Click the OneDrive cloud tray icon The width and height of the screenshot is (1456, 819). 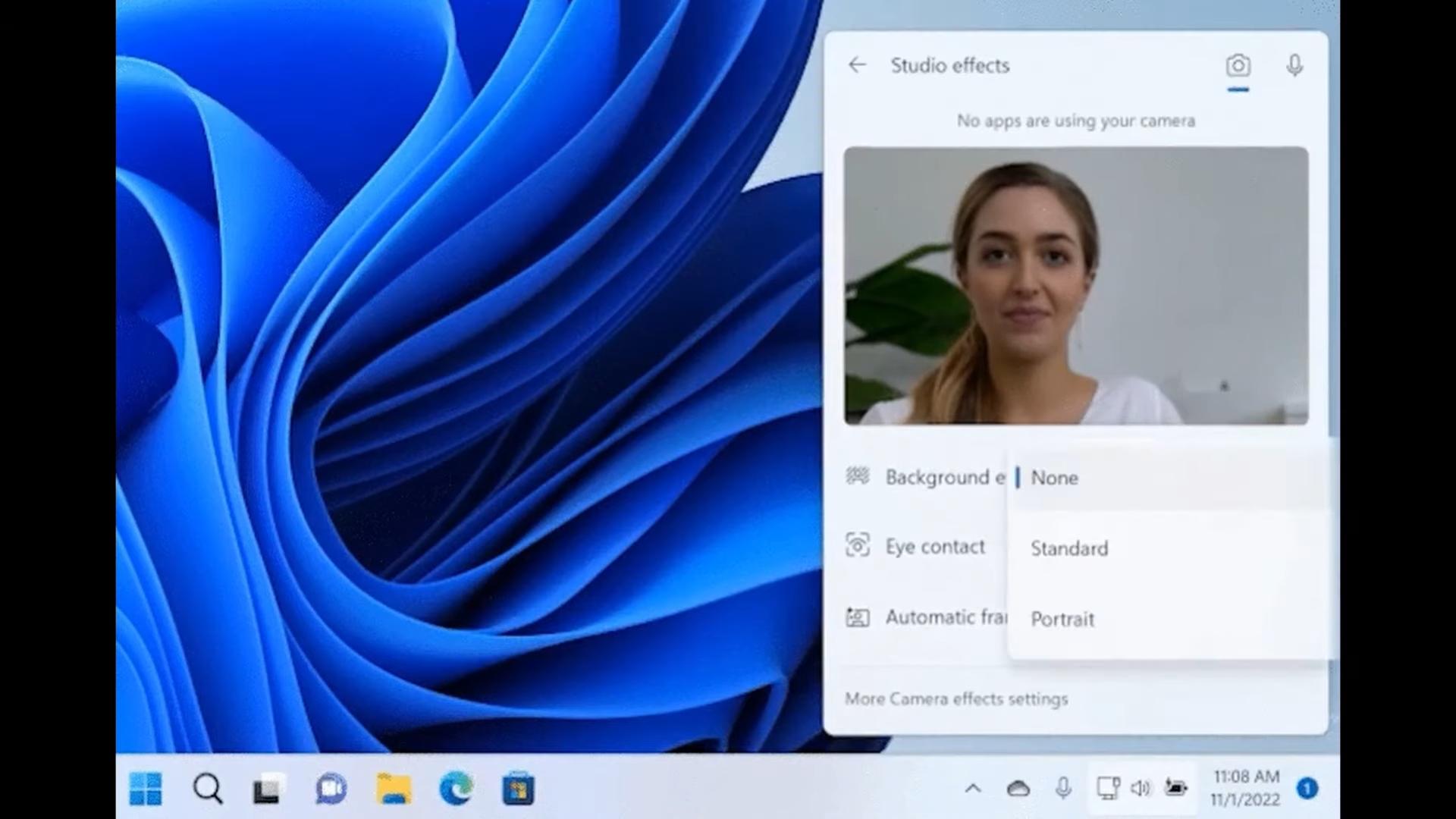coord(1018,789)
